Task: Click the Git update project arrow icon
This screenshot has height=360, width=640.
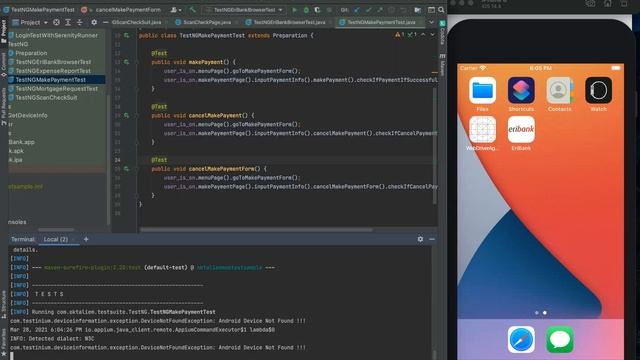Action: point(357,9)
